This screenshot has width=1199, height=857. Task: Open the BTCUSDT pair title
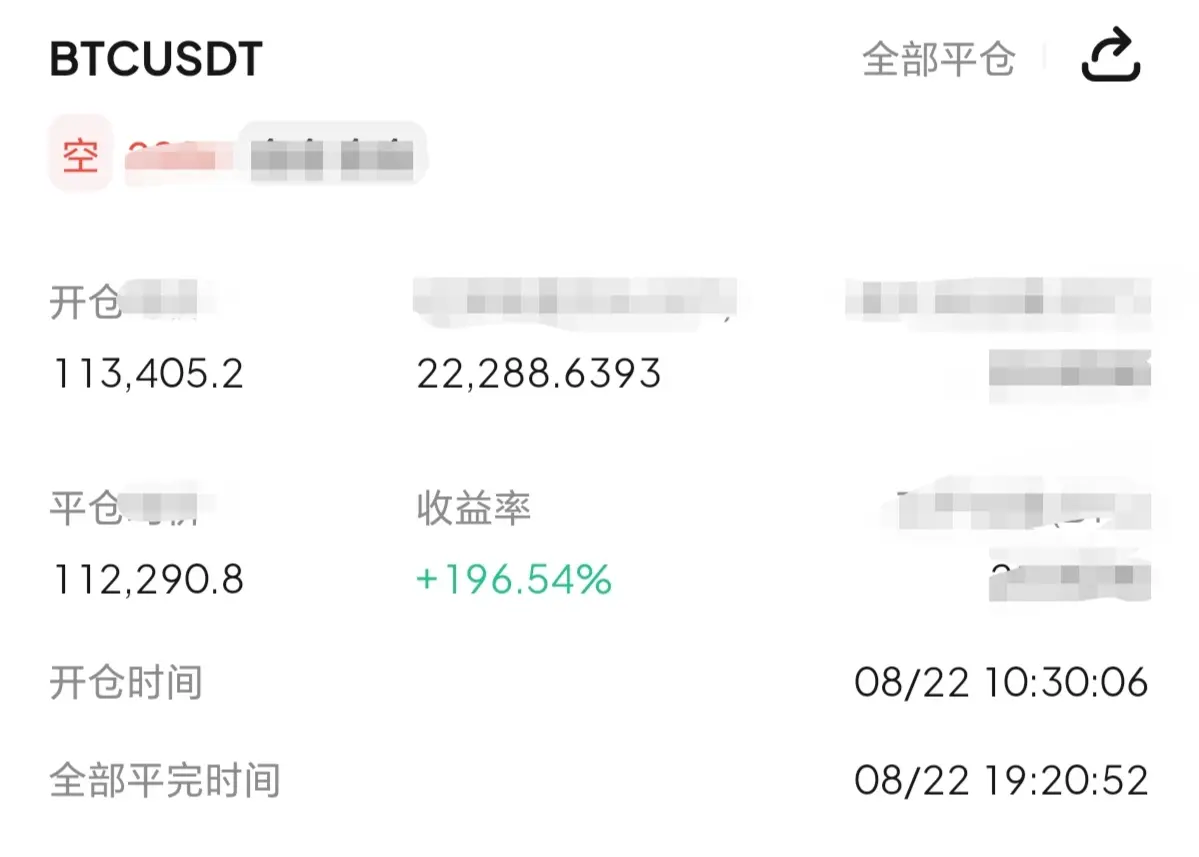point(156,60)
